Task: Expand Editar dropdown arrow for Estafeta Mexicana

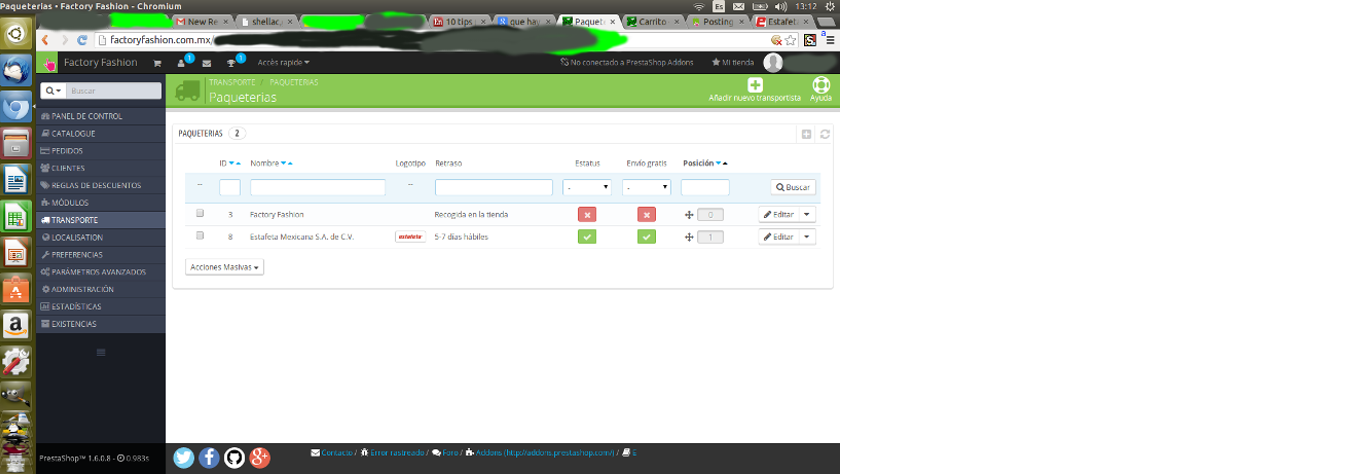Action: (x=808, y=237)
